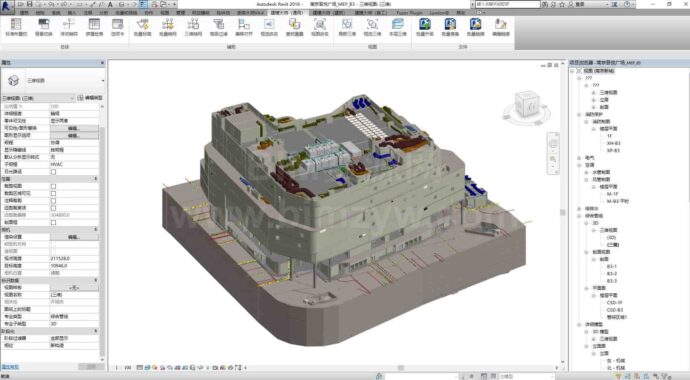Open the Lumion ribbon tab
Viewport: 690px width, 380px height.
439,13
